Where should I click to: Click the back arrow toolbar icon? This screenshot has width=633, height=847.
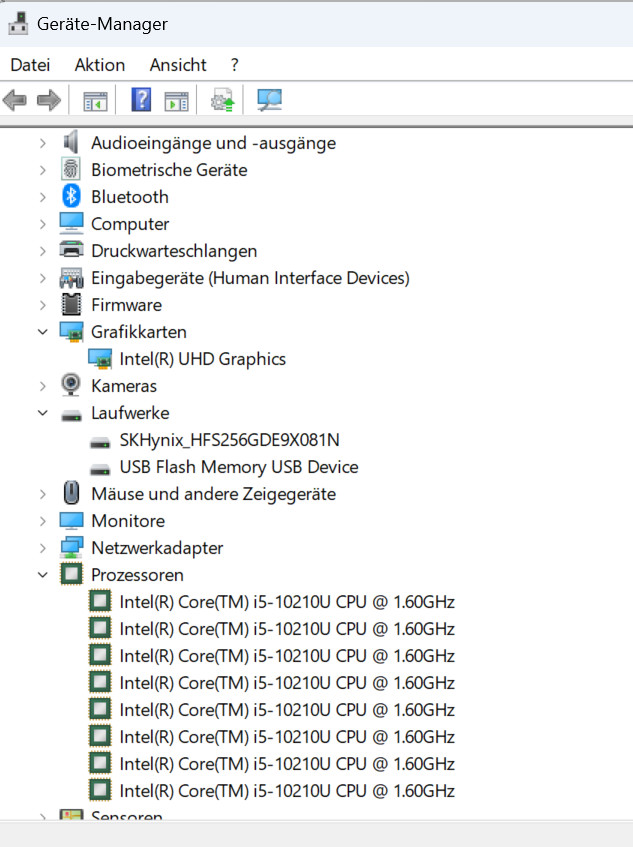pos(15,100)
